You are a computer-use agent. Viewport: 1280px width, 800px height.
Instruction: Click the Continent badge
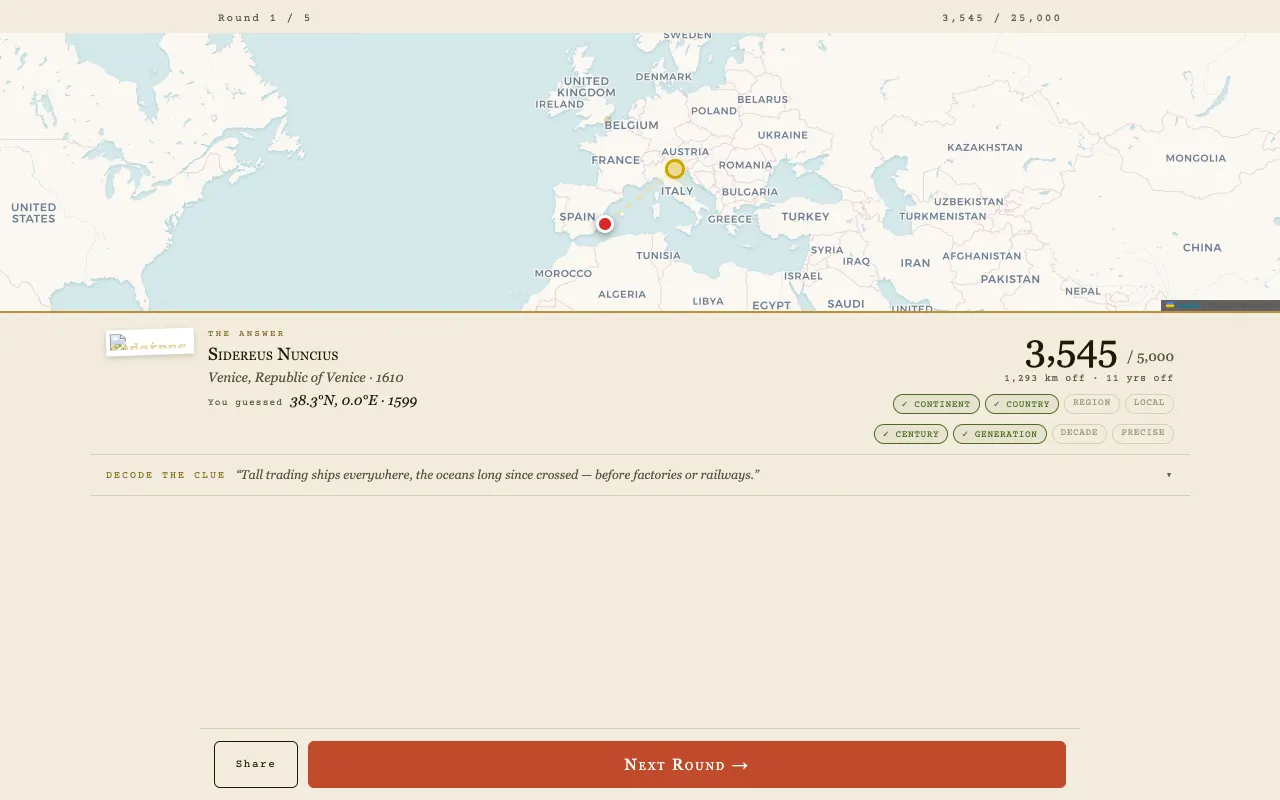[x=936, y=404]
